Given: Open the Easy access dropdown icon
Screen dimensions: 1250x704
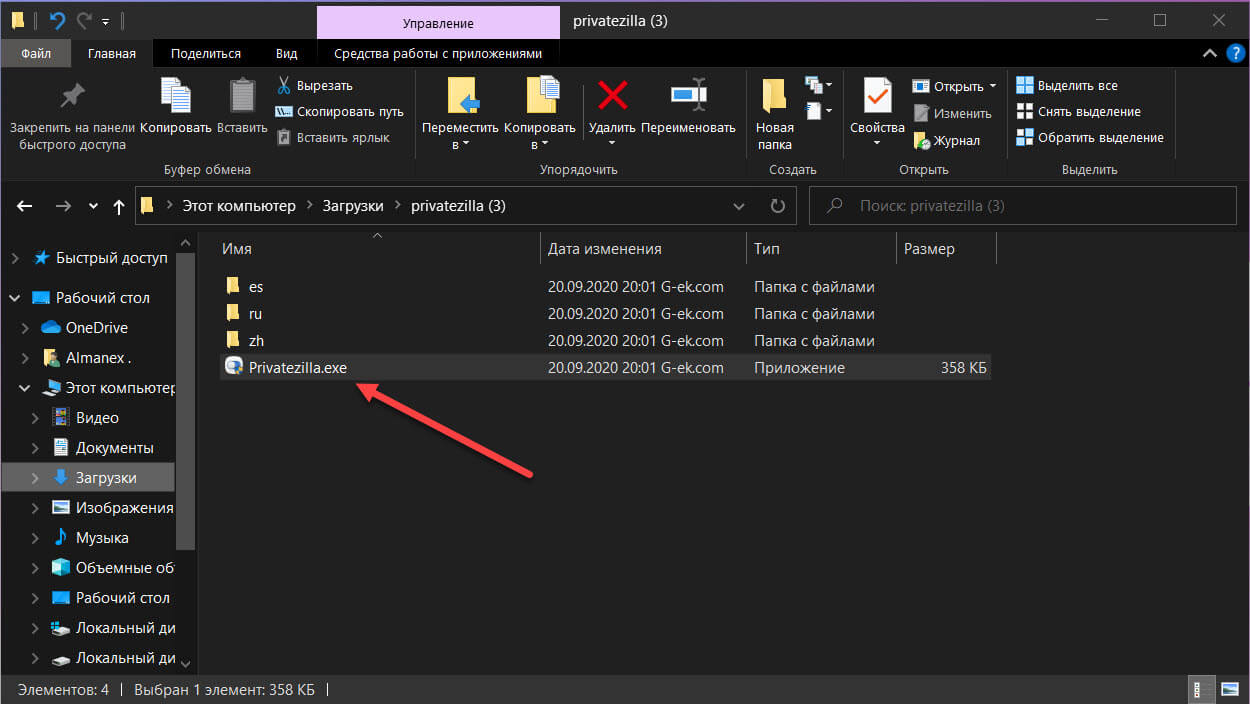Looking at the screenshot, I should click(818, 110).
